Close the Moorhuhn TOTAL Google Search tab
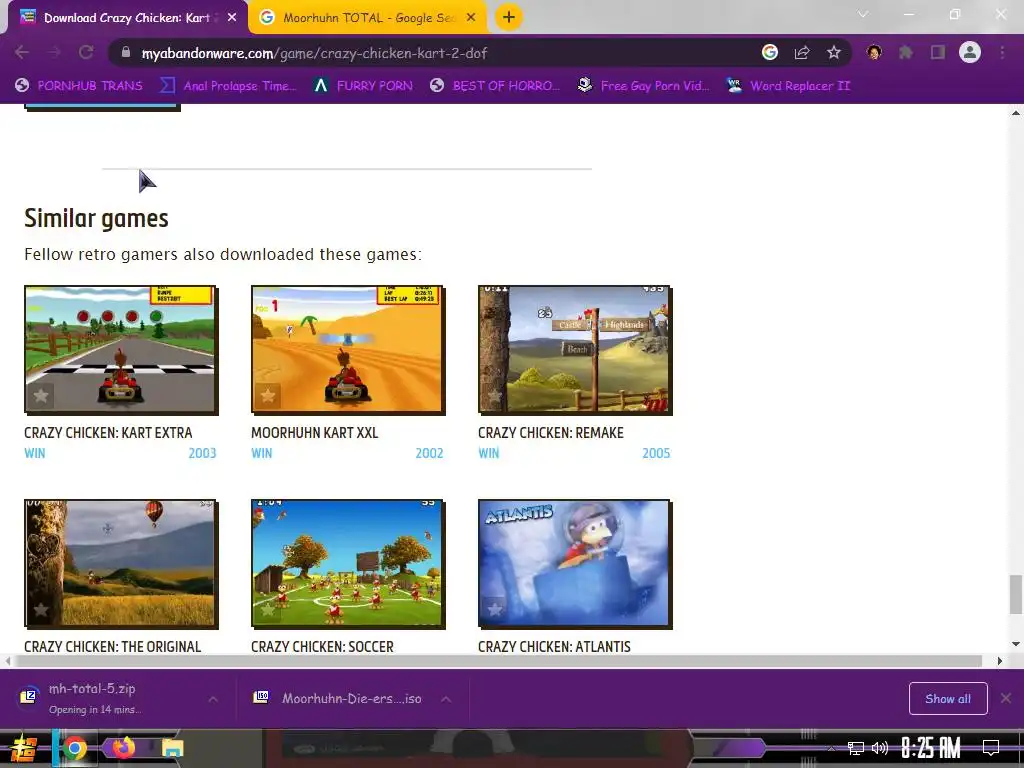1024x768 pixels. pos(471,18)
